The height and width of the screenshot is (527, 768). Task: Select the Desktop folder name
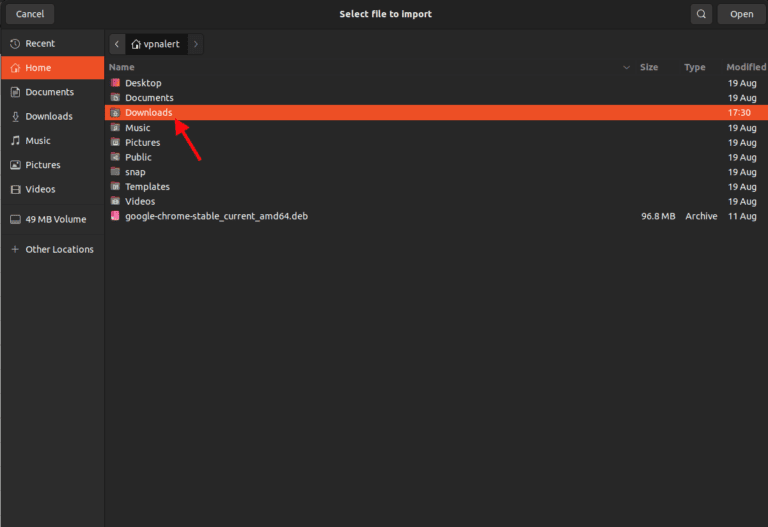pos(143,83)
